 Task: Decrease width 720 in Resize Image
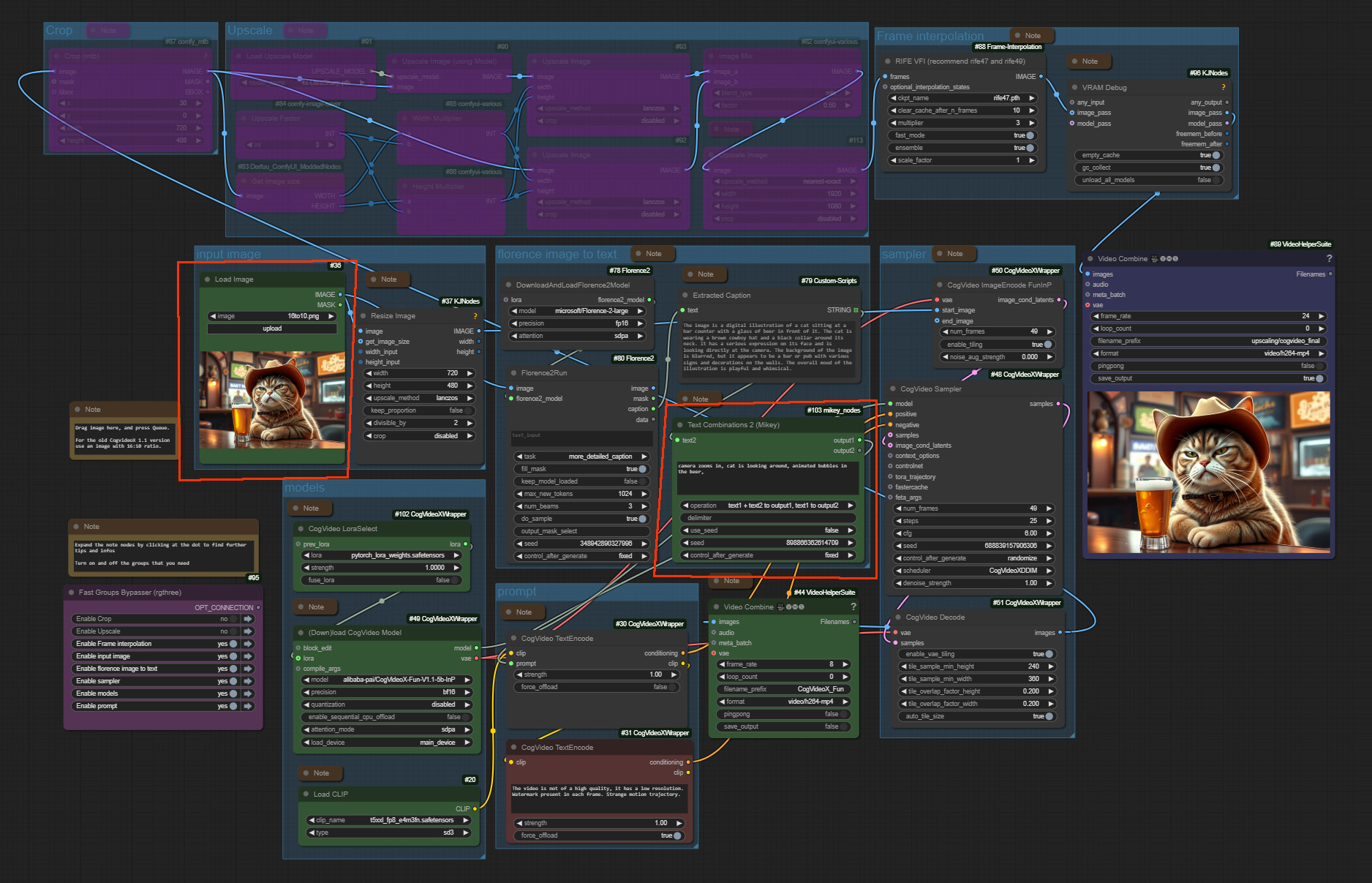[x=369, y=373]
